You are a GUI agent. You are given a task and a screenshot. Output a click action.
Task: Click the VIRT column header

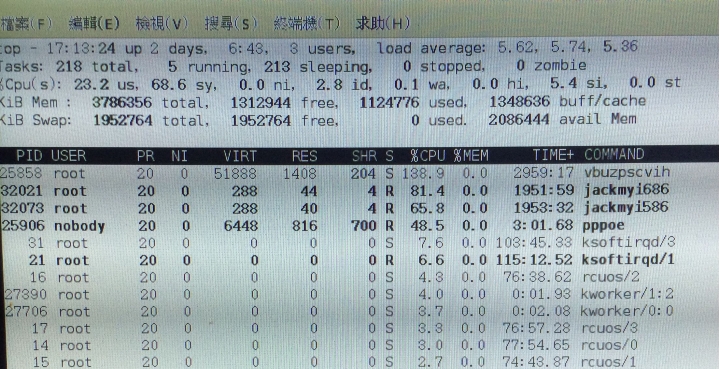point(240,156)
